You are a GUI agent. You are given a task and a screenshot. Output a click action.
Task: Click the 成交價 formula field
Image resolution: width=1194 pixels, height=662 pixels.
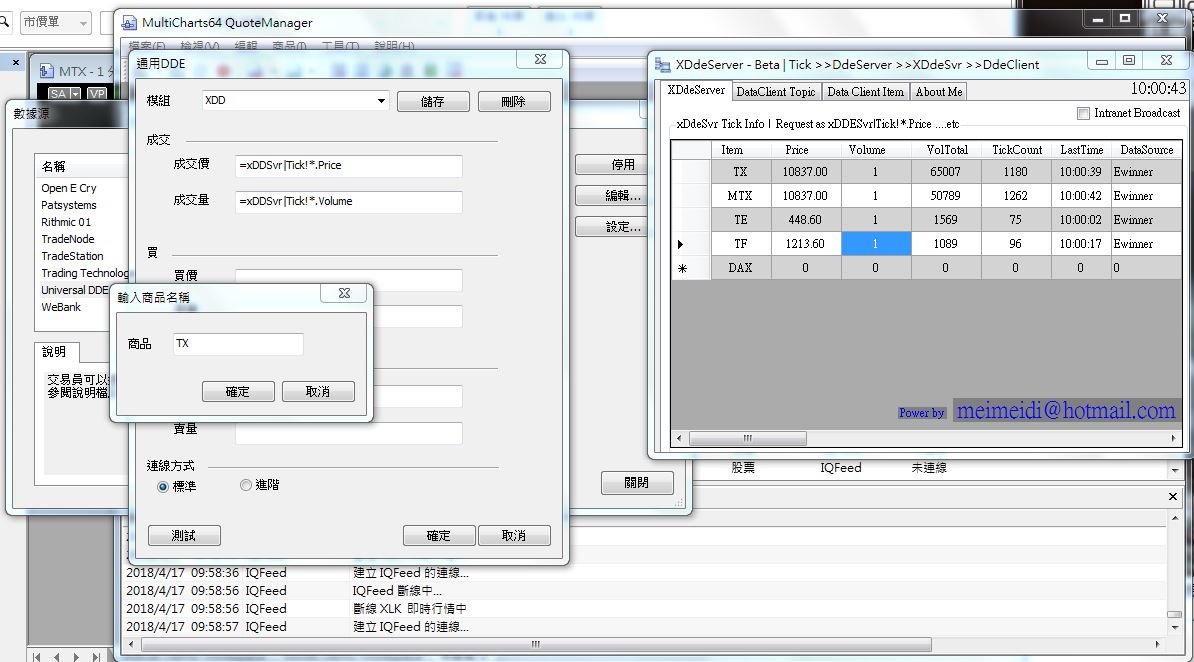tap(349, 165)
